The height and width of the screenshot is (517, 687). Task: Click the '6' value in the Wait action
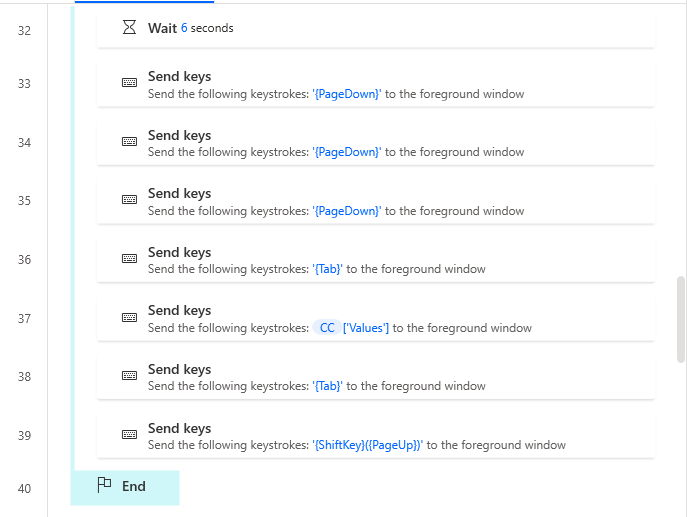click(x=184, y=28)
